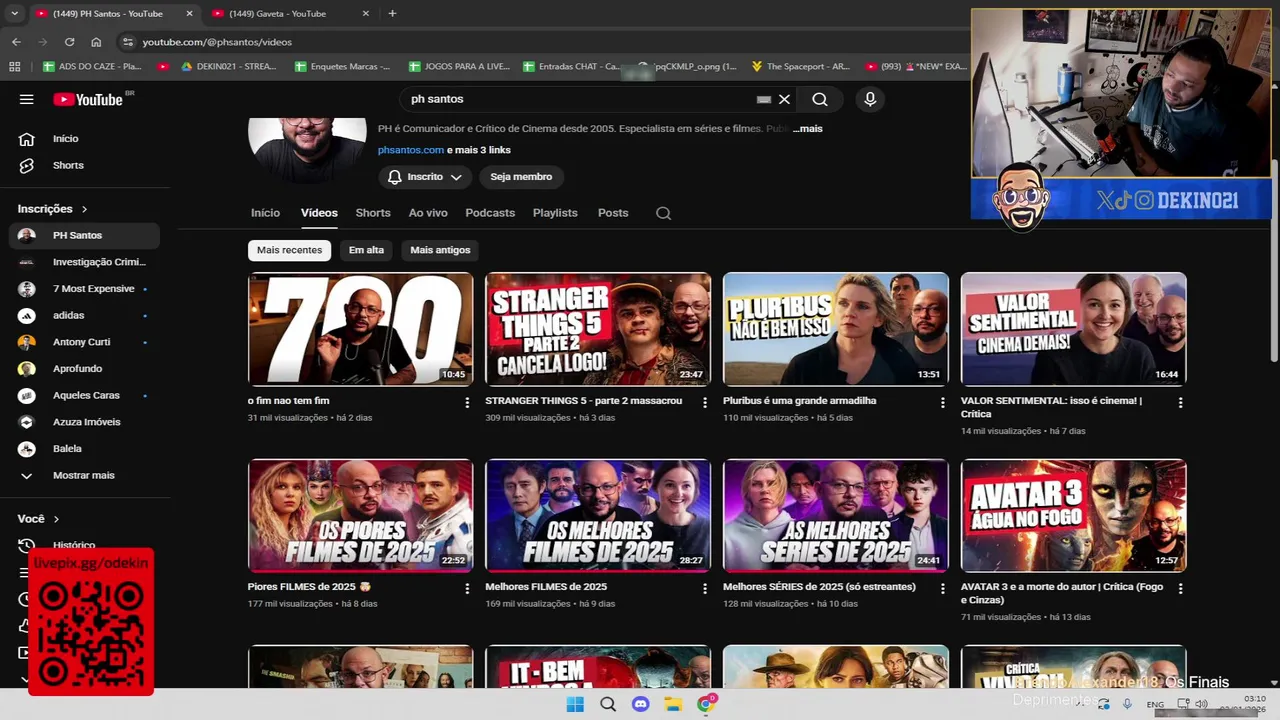This screenshot has height=720, width=1280.
Task: Open Shorts in YouTube sidebar
Action: point(68,165)
